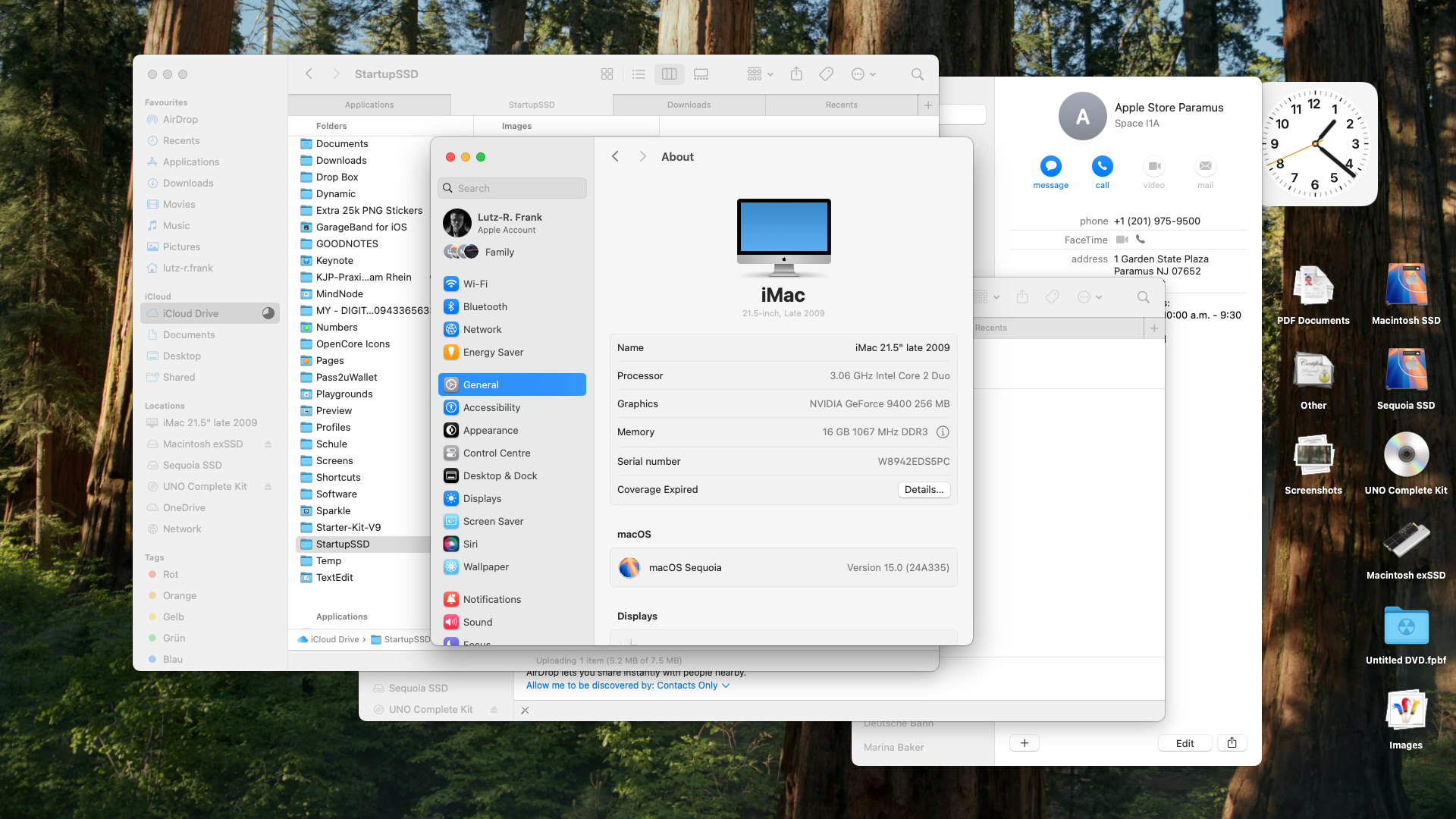This screenshot has width=1456, height=819.
Task: Eject Macintosh exSSD in Finder sidebar
Action: click(268, 444)
